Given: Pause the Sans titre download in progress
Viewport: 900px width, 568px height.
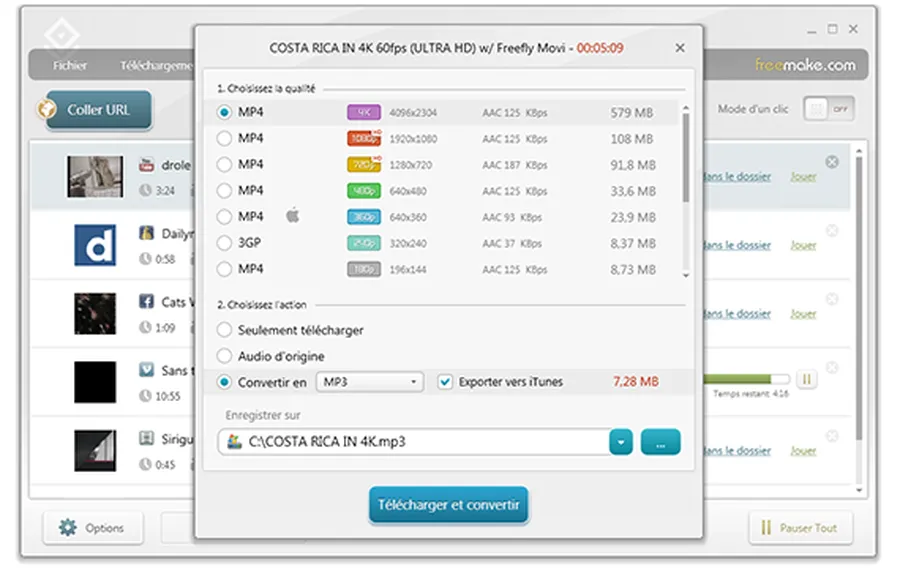Looking at the screenshot, I should pyautogui.click(x=806, y=379).
